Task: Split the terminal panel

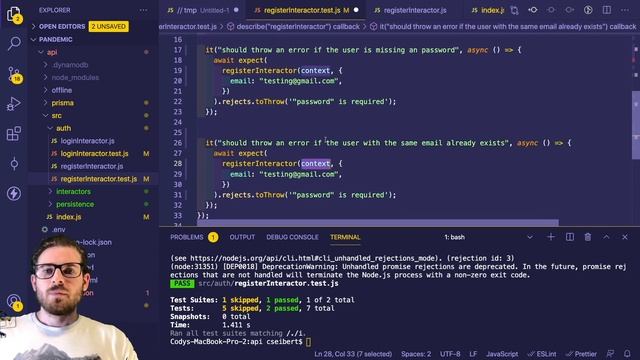Action: coord(569,237)
